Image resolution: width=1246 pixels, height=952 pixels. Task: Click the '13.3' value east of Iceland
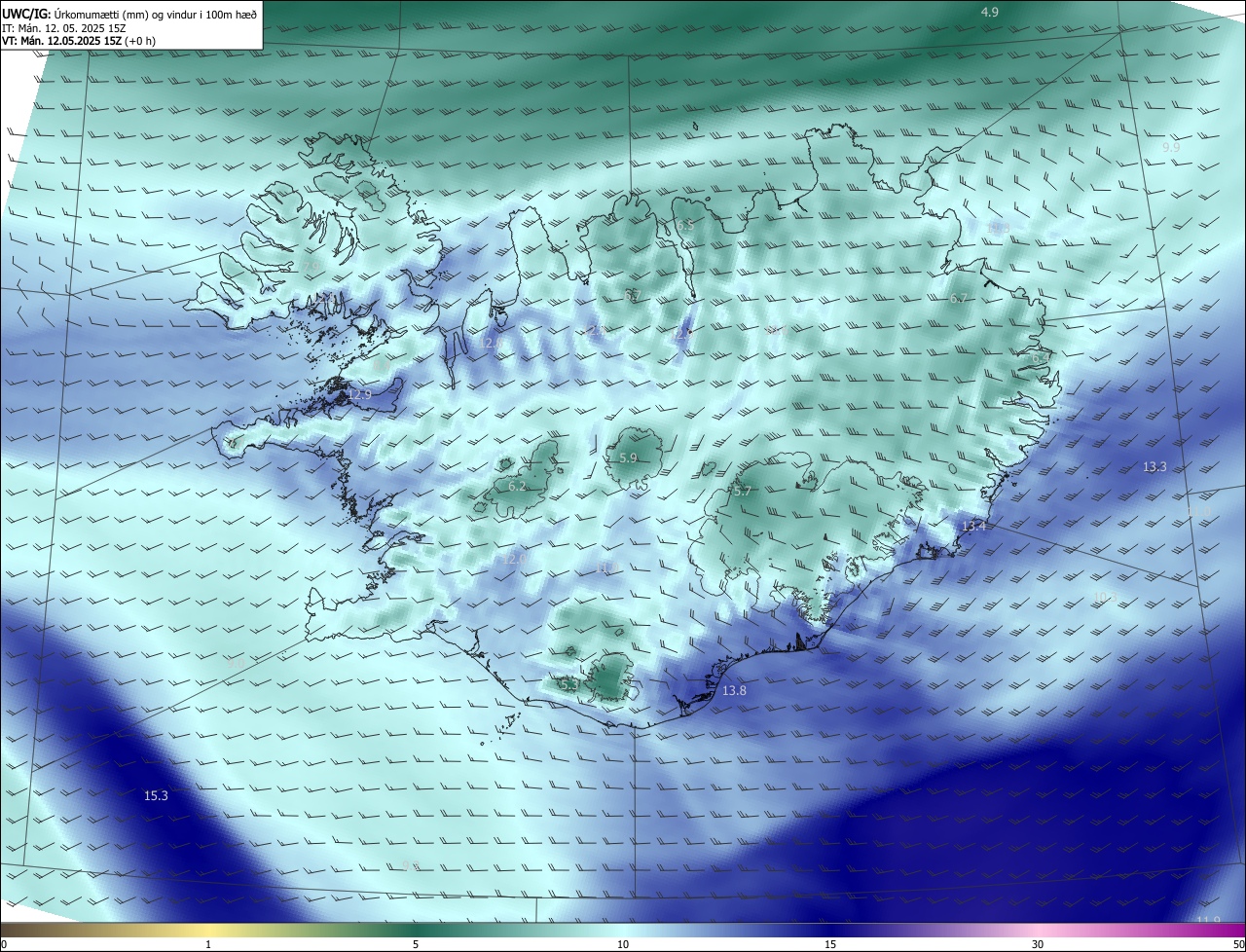[x=1154, y=467]
